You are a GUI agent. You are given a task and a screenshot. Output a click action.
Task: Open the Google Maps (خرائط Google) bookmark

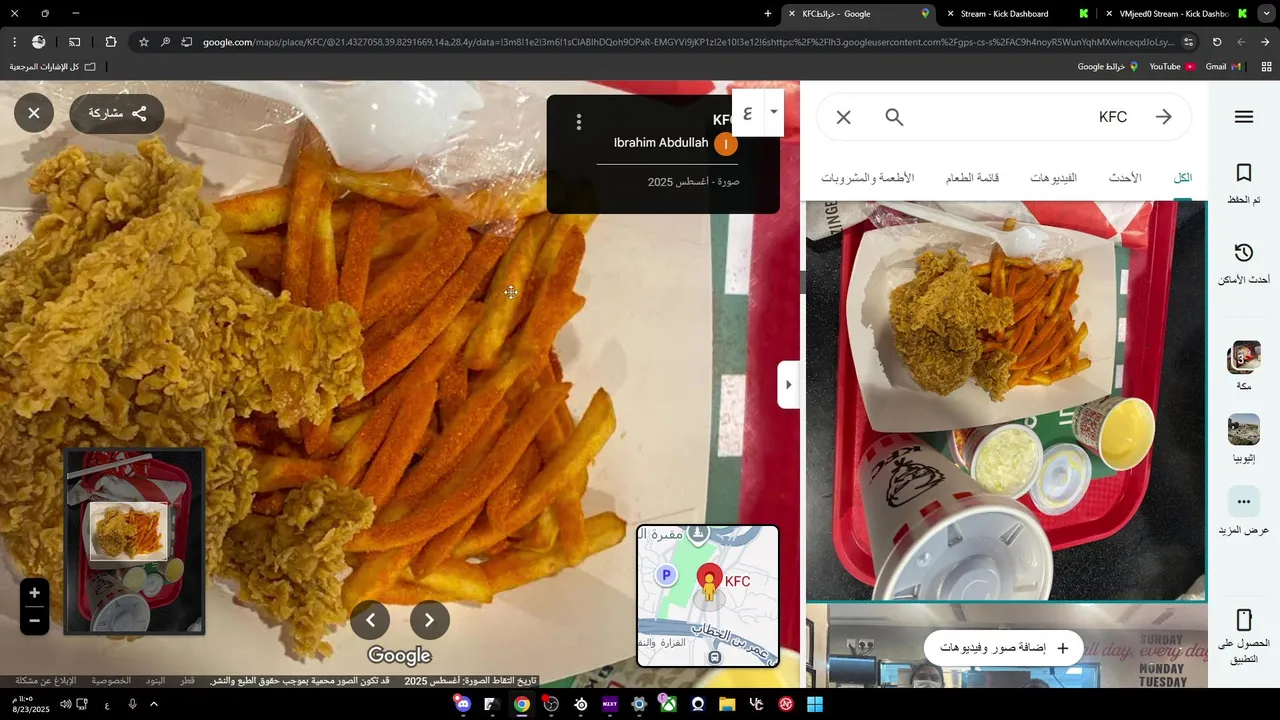coord(1108,67)
